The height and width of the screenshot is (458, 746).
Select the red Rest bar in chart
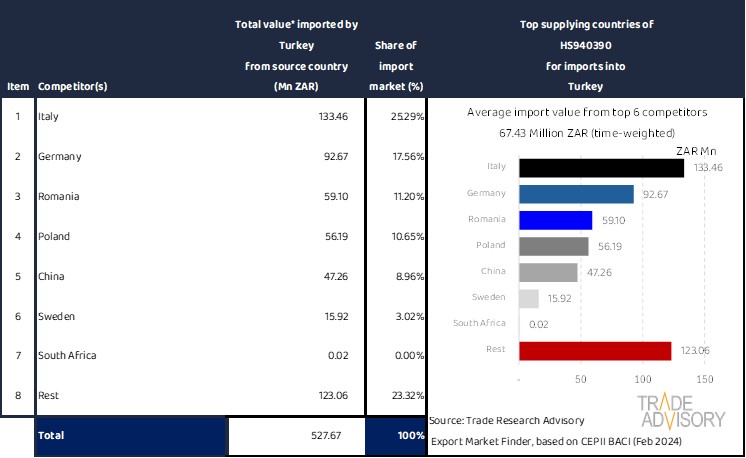(595, 350)
